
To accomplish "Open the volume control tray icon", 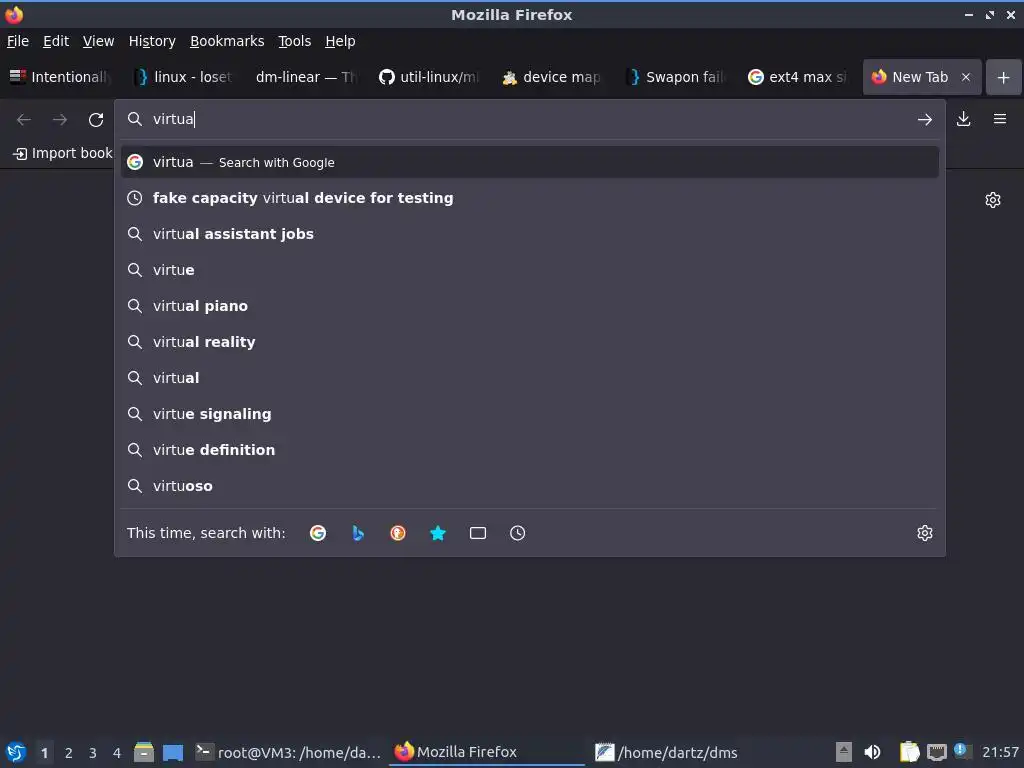I will click(872, 752).
